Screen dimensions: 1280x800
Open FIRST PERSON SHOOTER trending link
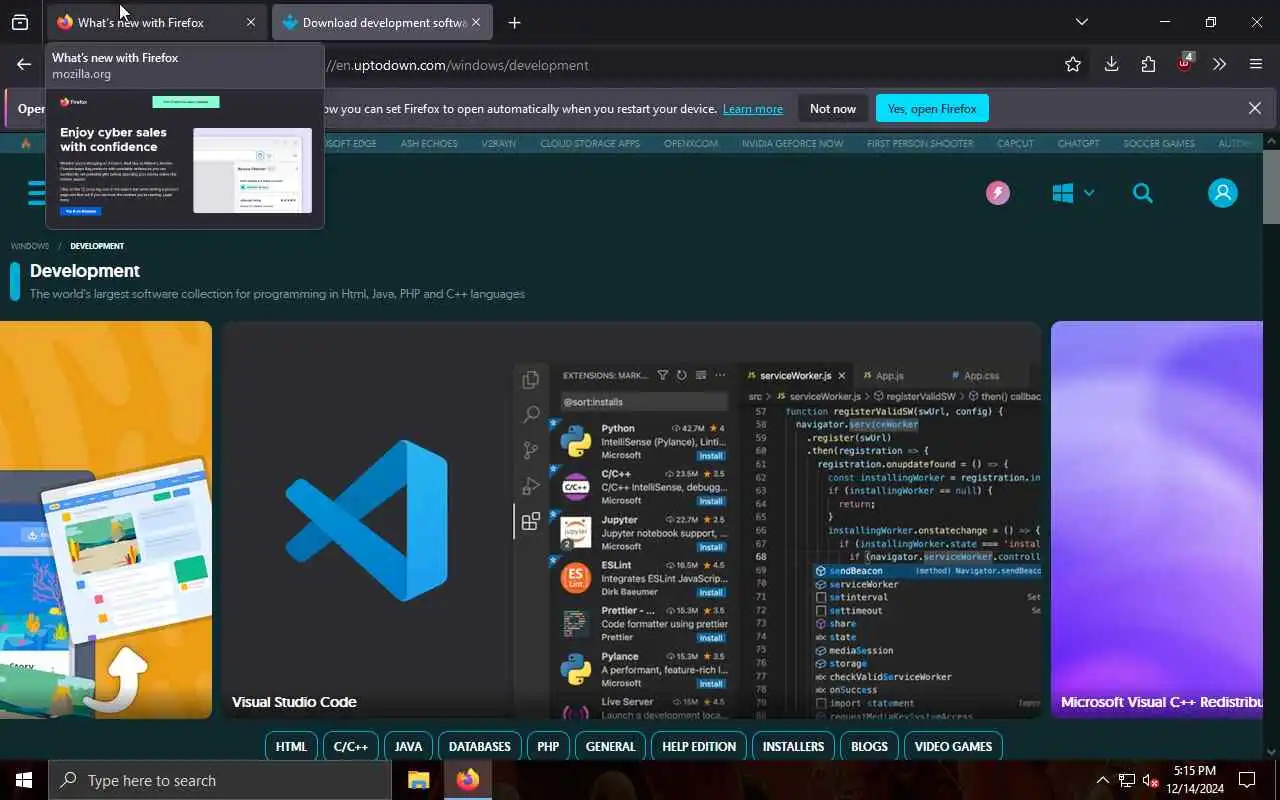[x=920, y=143]
